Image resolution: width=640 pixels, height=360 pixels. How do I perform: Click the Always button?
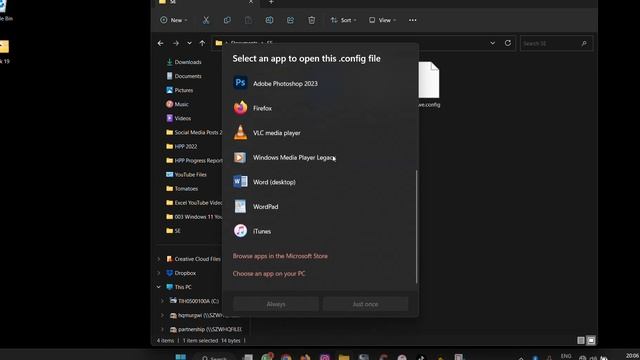point(276,304)
